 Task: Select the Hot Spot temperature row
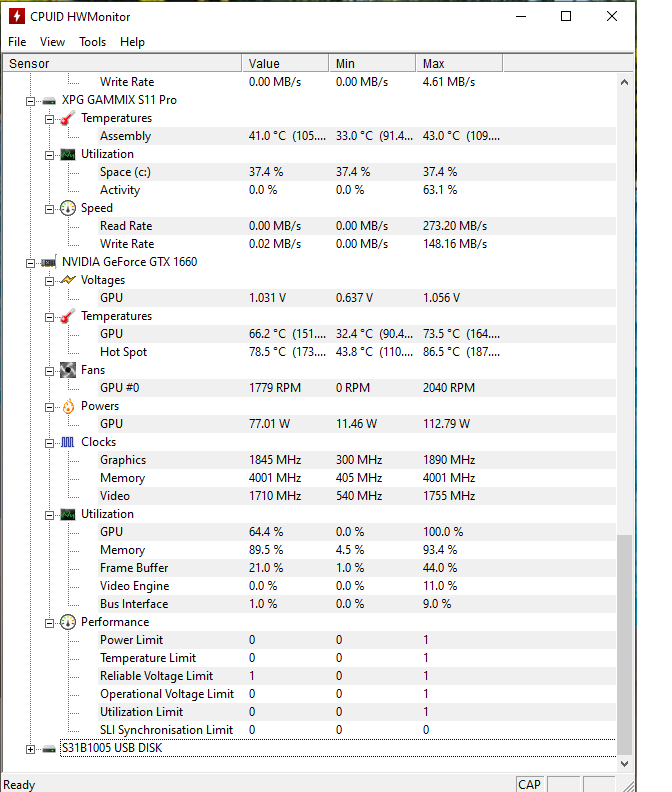[x=309, y=352]
